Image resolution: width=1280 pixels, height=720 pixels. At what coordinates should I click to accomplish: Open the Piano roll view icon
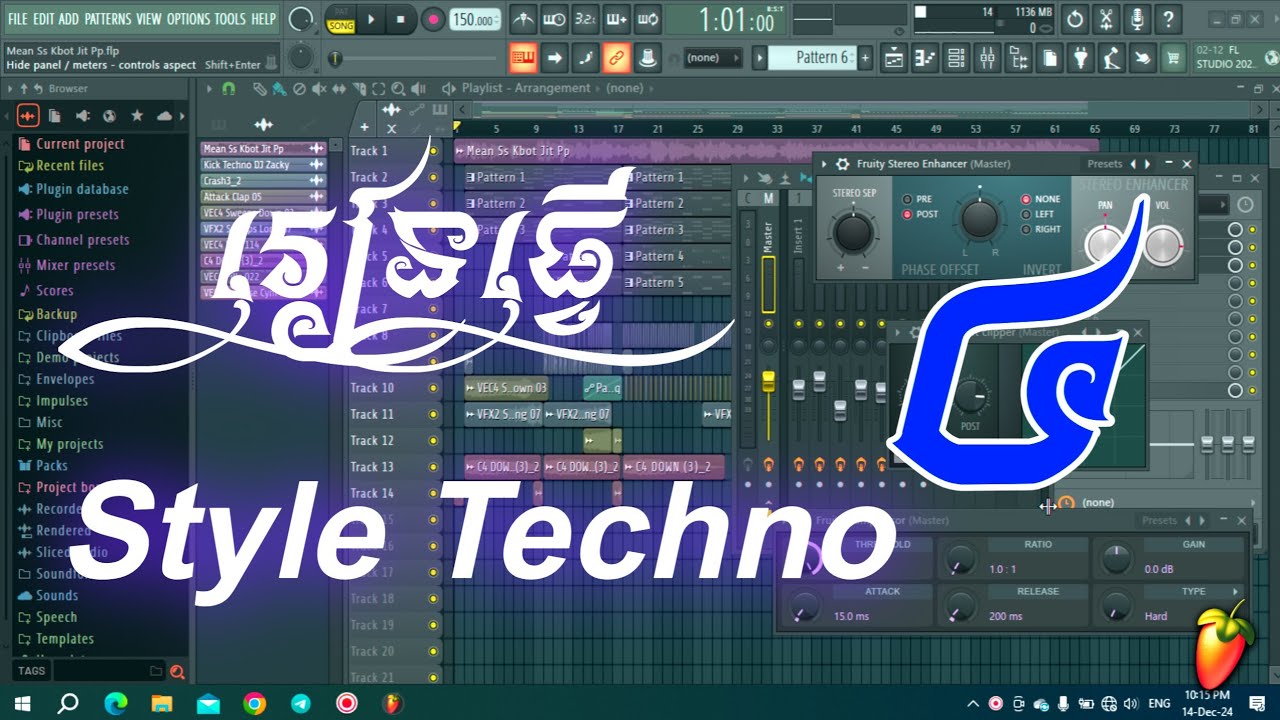coord(925,58)
